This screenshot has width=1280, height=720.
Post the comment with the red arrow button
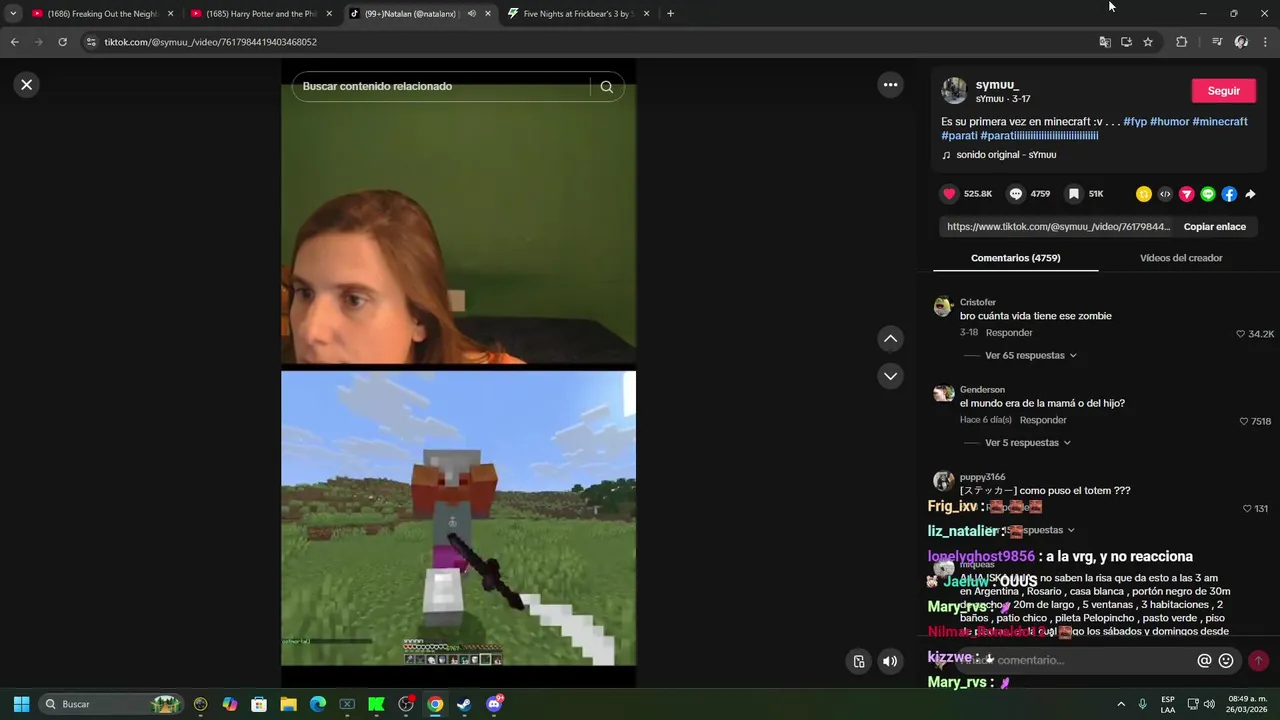(1258, 661)
